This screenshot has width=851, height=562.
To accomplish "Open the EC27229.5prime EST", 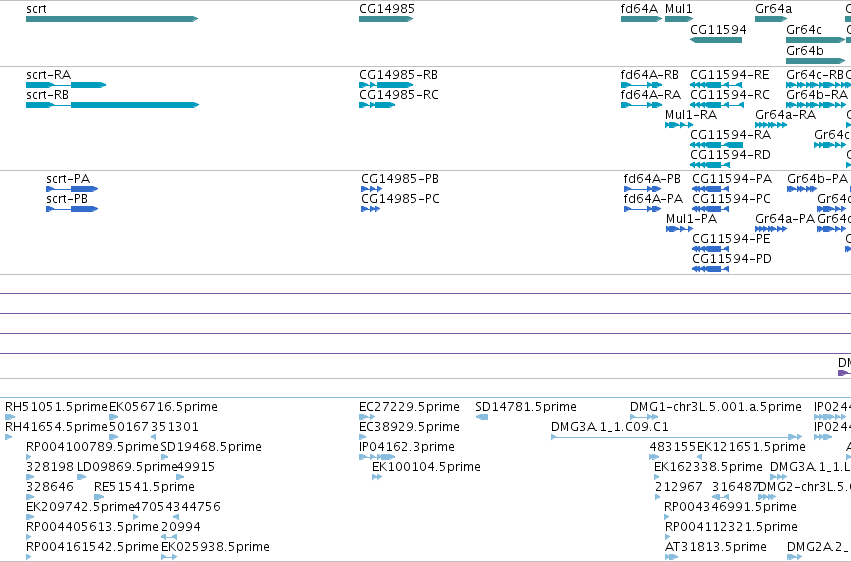I will click(x=367, y=417).
